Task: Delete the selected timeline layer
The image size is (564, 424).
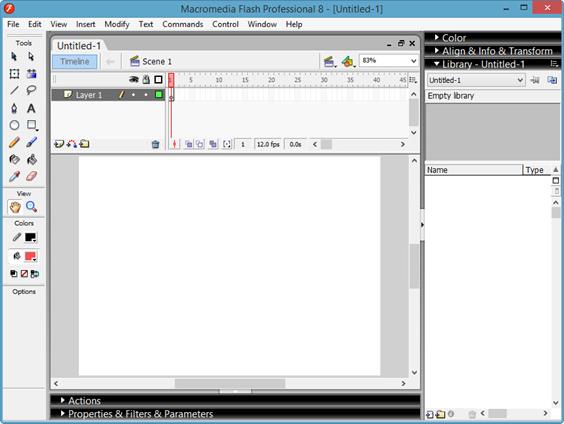Action: pyautogui.click(x=155, y=144)
